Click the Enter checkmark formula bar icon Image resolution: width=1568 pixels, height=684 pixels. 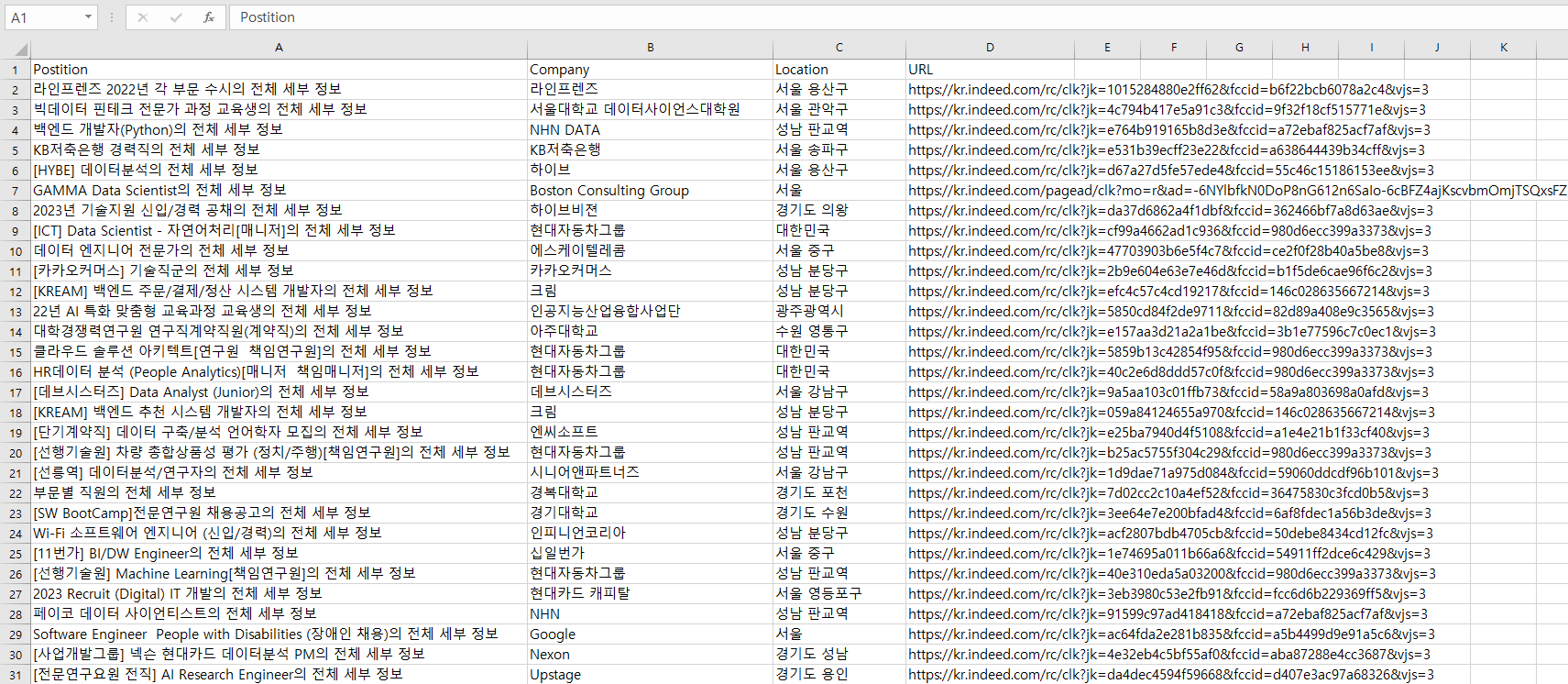coord(176,17)
